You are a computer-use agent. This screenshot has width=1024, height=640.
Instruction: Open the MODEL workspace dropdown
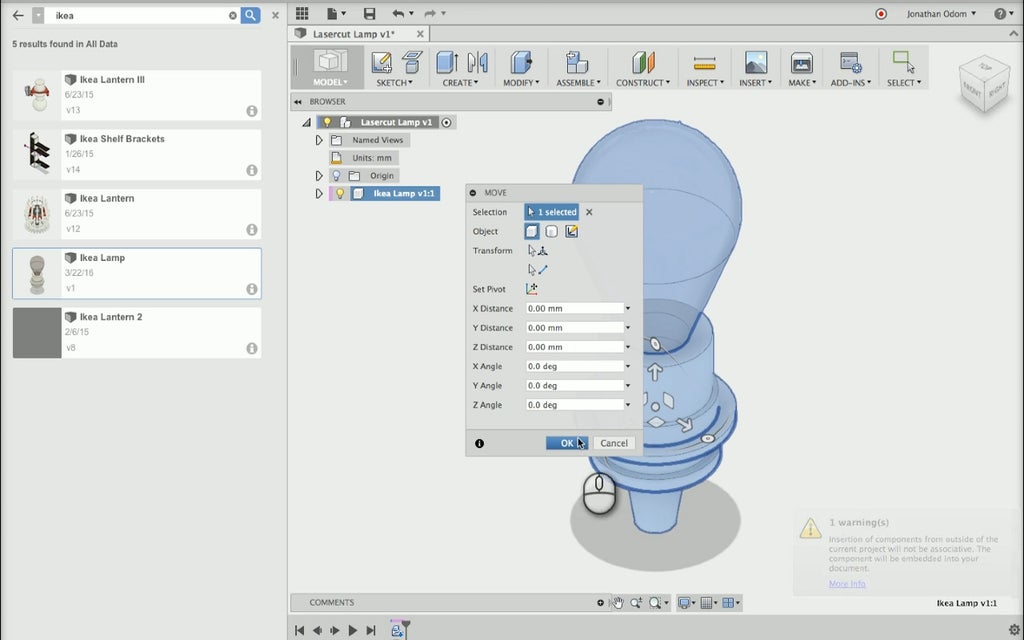[330, 83]
